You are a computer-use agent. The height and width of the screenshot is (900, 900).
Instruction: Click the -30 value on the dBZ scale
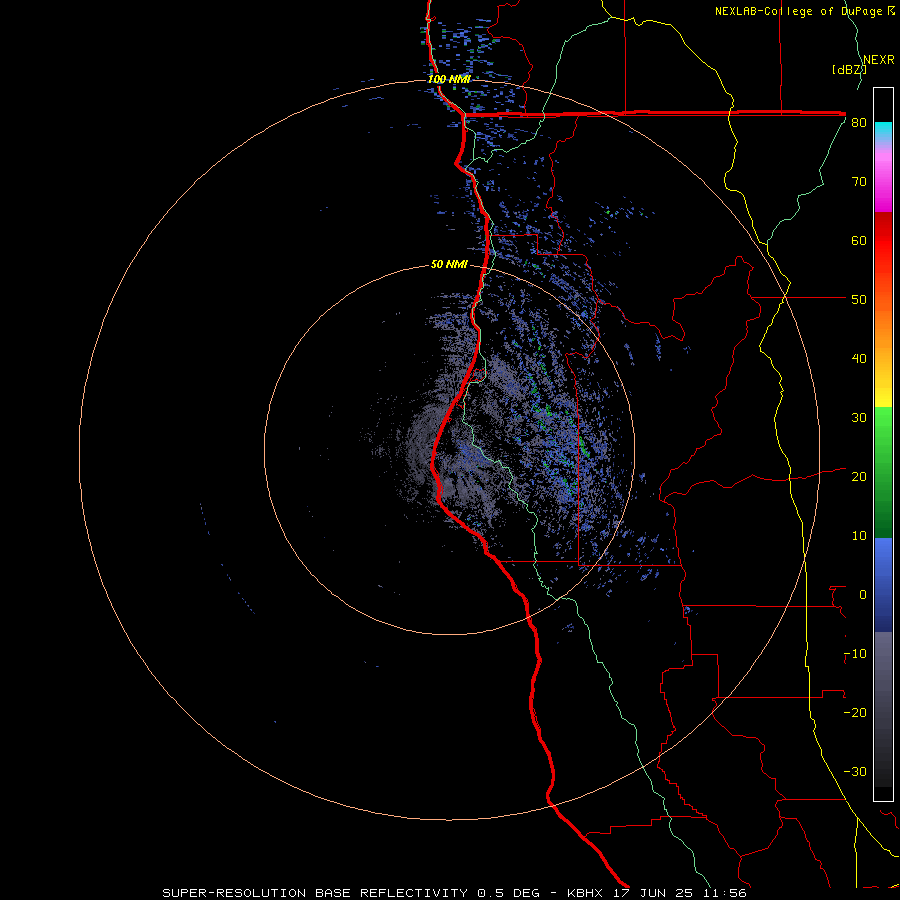pos(855,772)
